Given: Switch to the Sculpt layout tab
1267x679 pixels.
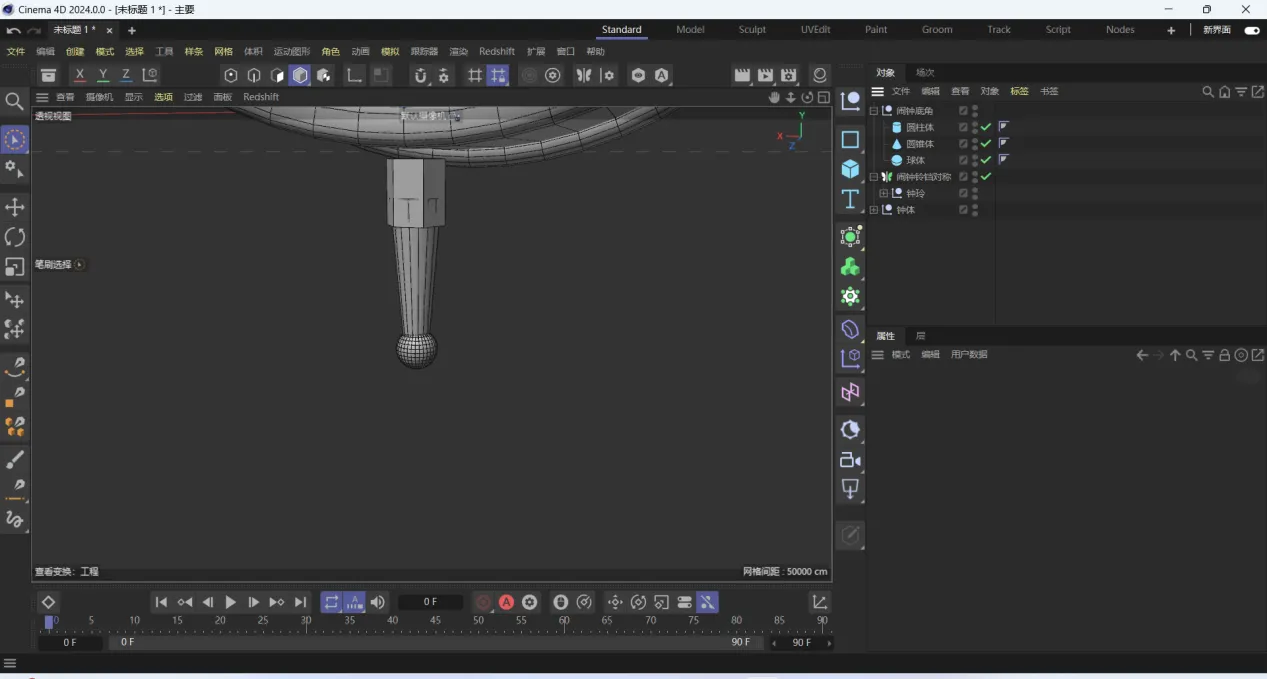Looking at the screenshot, I should (x=752, y=30).
